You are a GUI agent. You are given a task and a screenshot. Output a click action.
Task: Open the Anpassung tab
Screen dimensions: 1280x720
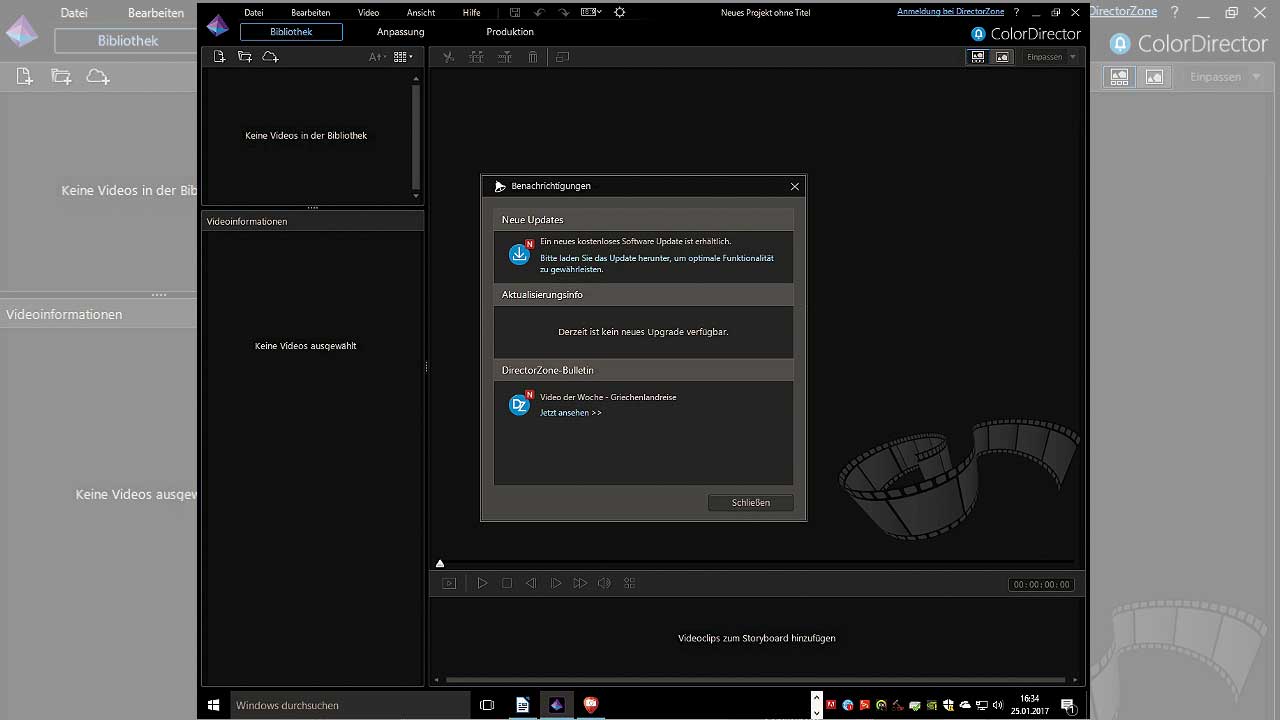point(400,32)
